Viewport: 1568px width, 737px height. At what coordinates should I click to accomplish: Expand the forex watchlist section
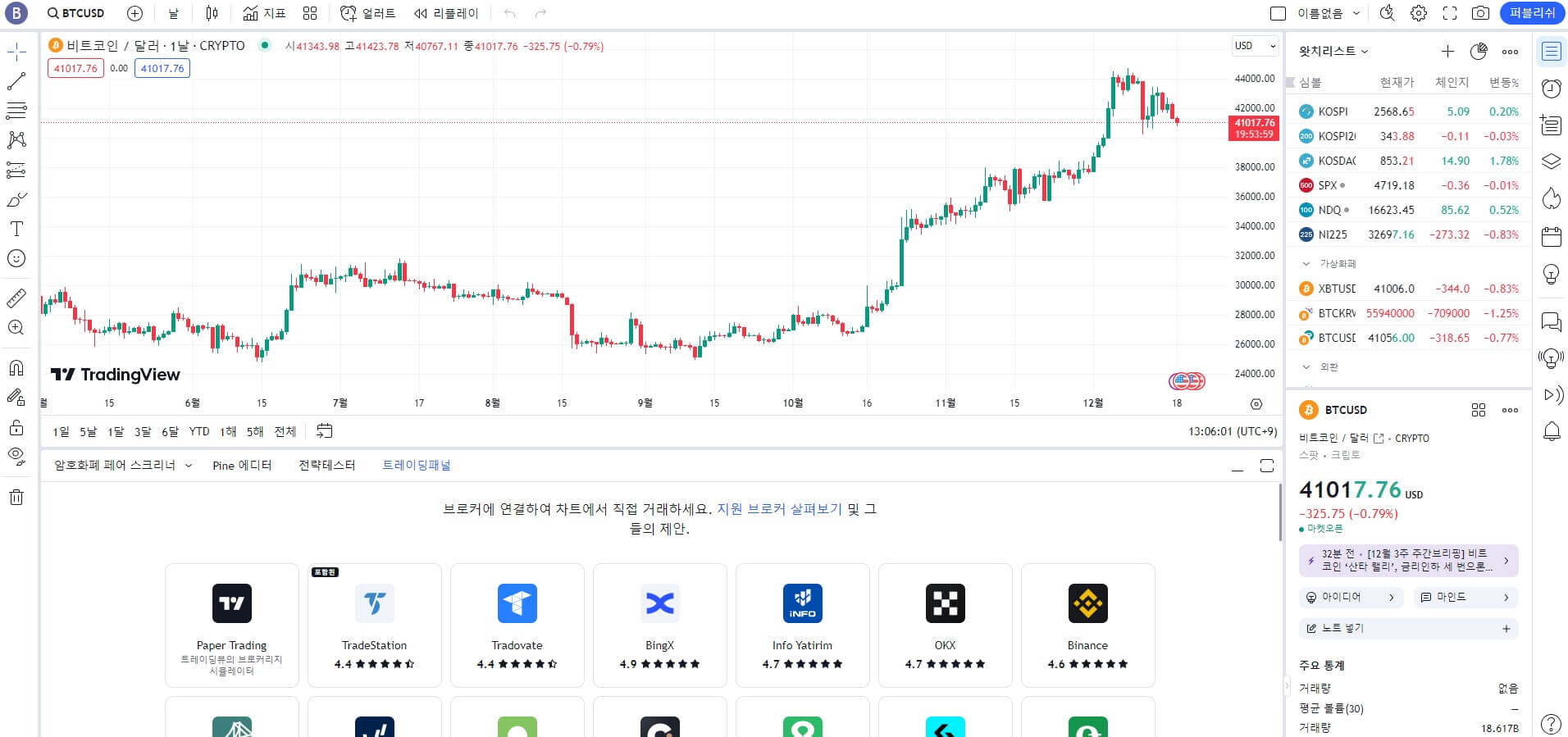1306,367
